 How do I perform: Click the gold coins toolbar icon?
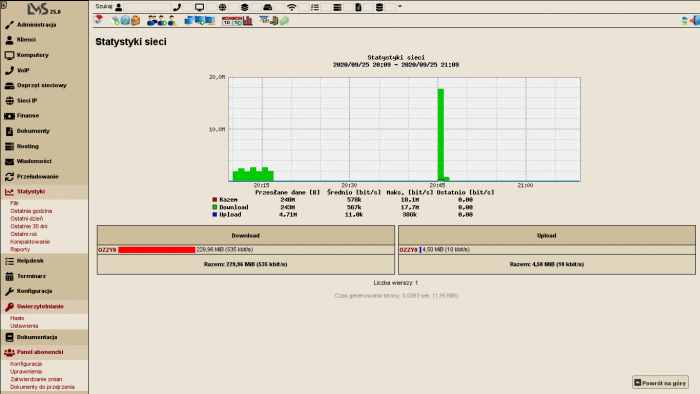(274, 21)
